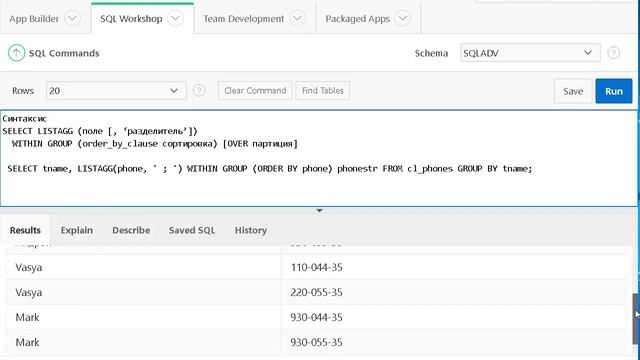Click the Clear Command button

pyautogui.click(x=255, y=91)
